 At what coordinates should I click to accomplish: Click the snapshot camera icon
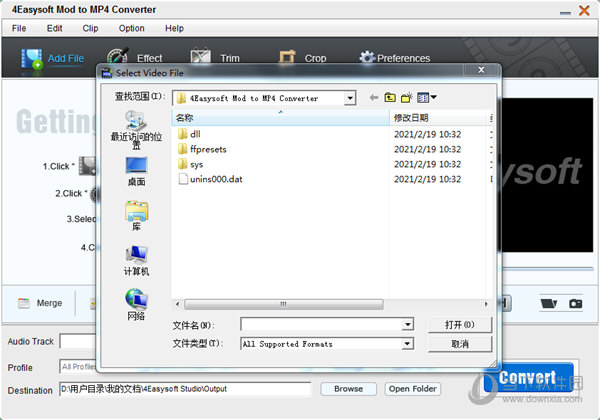[x=575, y=303]
